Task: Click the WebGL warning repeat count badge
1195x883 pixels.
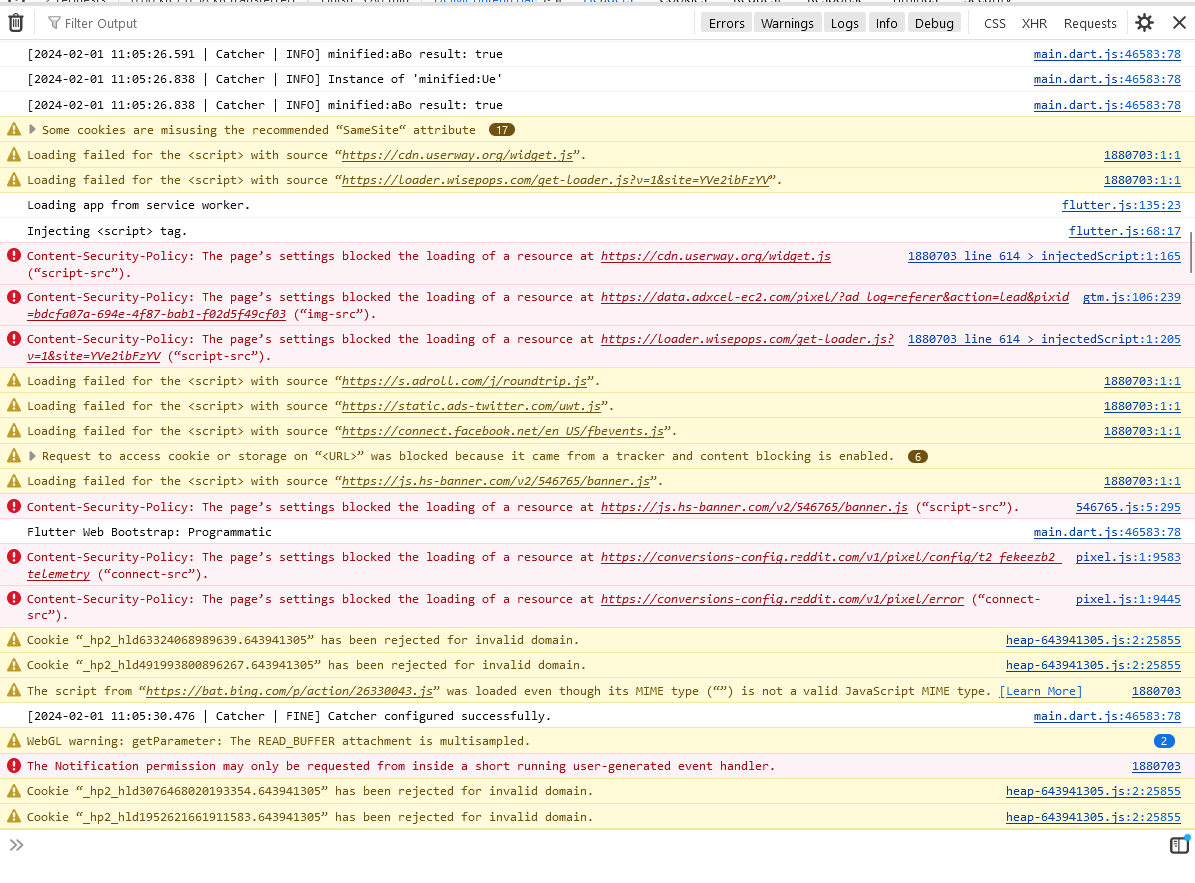Action: pos(1164,741)
